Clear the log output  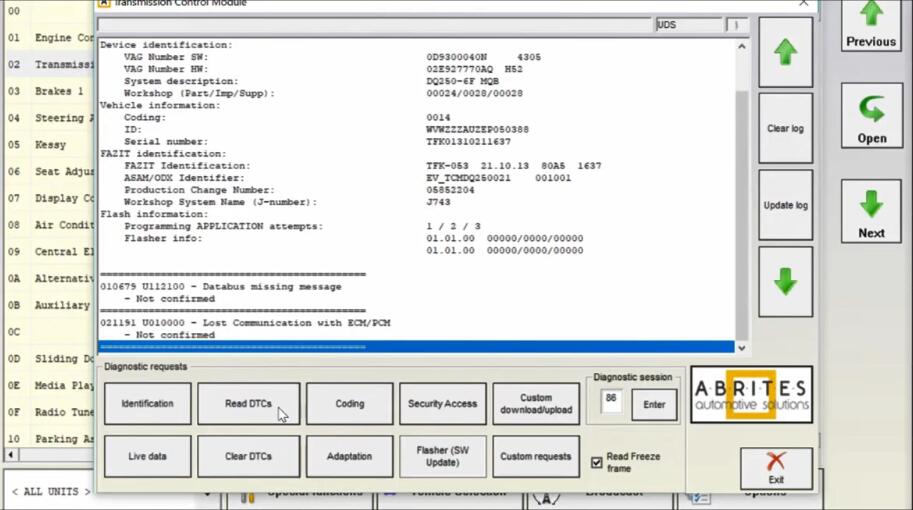point(785,128)
